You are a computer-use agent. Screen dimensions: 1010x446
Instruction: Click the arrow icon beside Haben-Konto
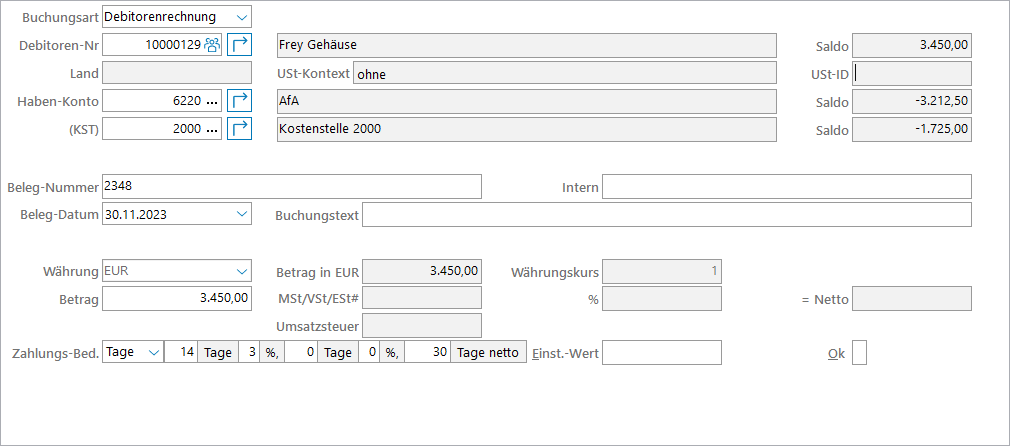point(239,101)
